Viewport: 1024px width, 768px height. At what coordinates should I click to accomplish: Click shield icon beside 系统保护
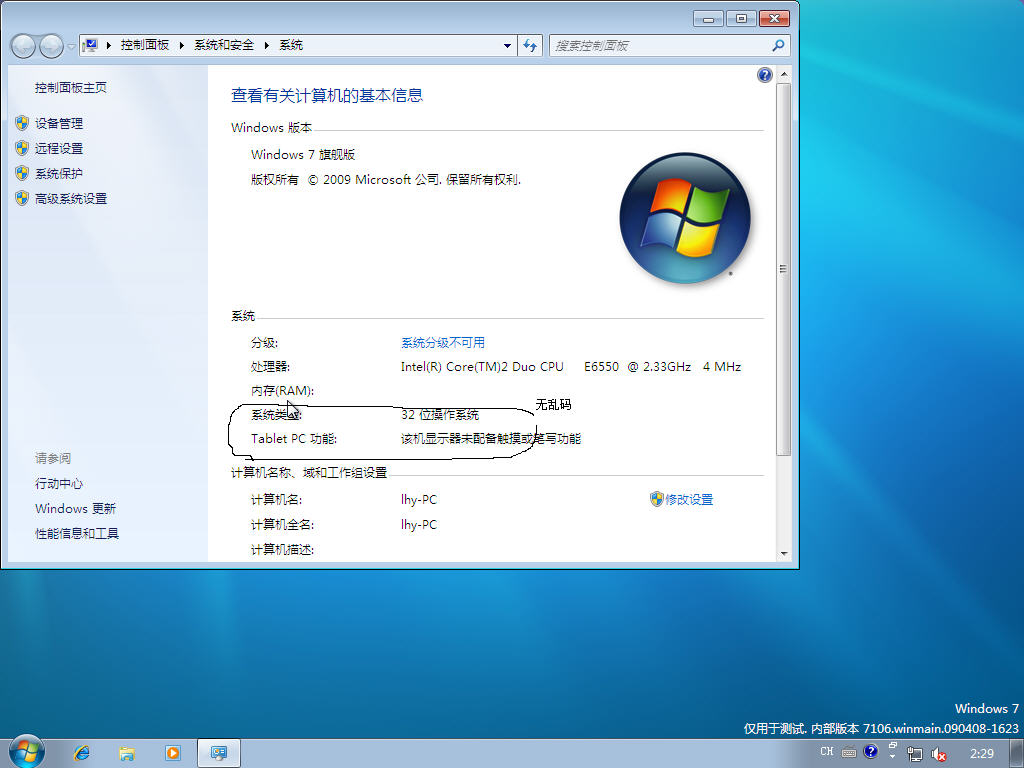(22, 172)
